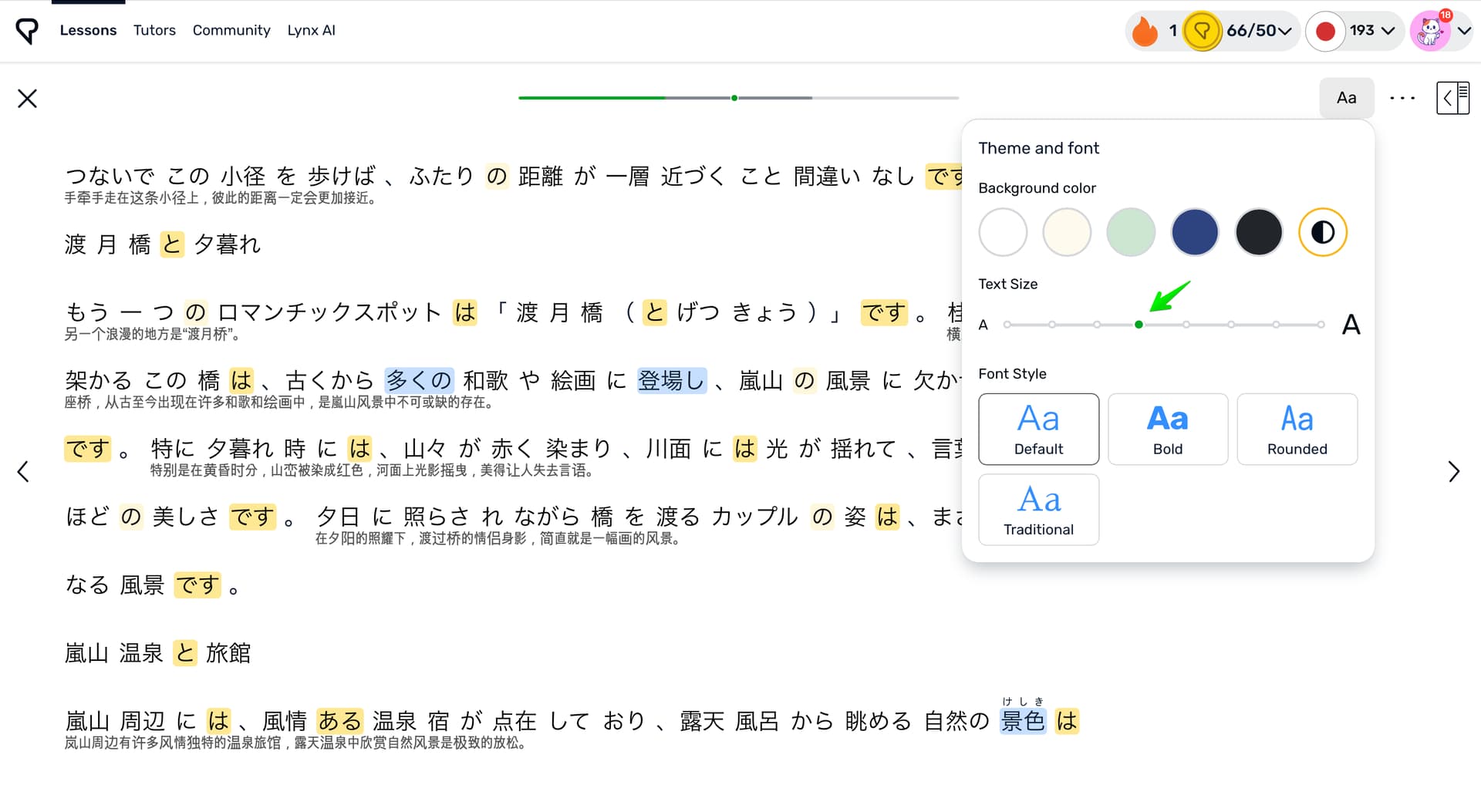Go to previous page with left arrow
The width and height of the screenshot is (1481, 812).
click(x=23, y=471)
